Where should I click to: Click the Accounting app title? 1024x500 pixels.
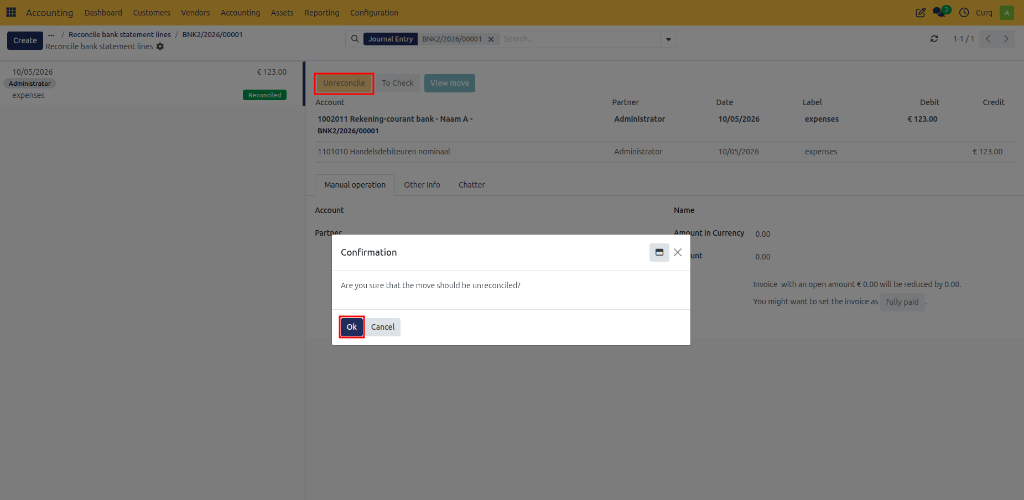pyautogui.click(x=50, y=12)
